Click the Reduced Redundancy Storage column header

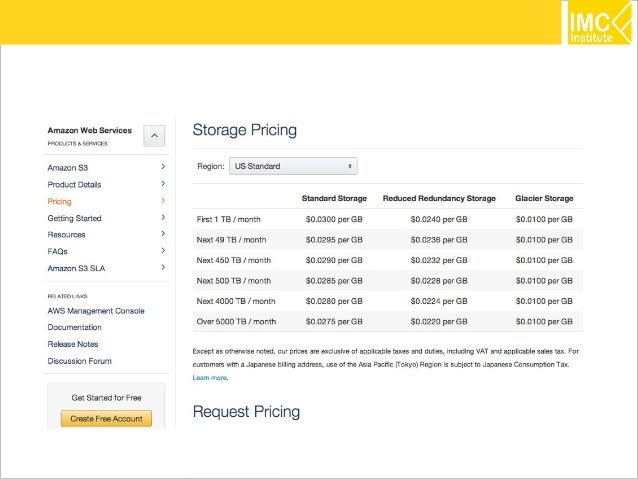(x=439, y=198)
